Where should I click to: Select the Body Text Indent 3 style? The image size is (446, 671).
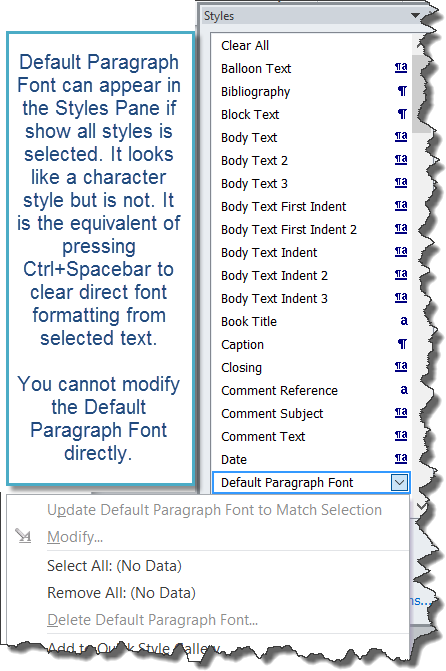[274, 298]
